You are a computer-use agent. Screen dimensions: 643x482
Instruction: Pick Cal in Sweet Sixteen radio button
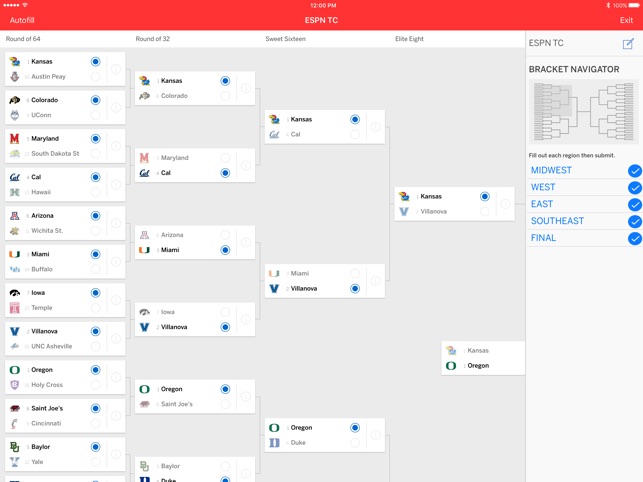[355, 135]
